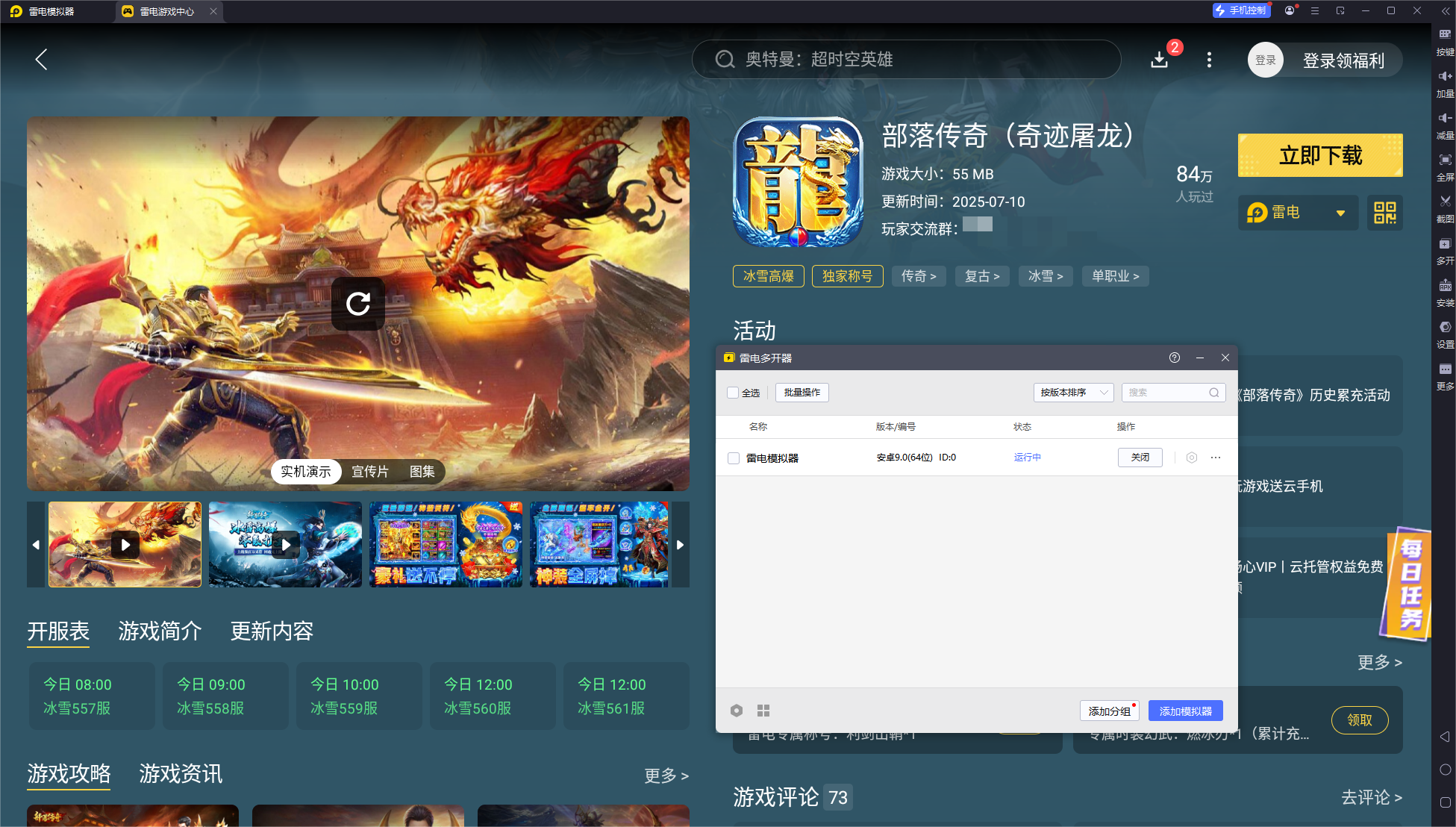Open the hamburger menu in the title bar
Image resolution: width=1456 pixels, height=827 pixels.
point(1315,10)
